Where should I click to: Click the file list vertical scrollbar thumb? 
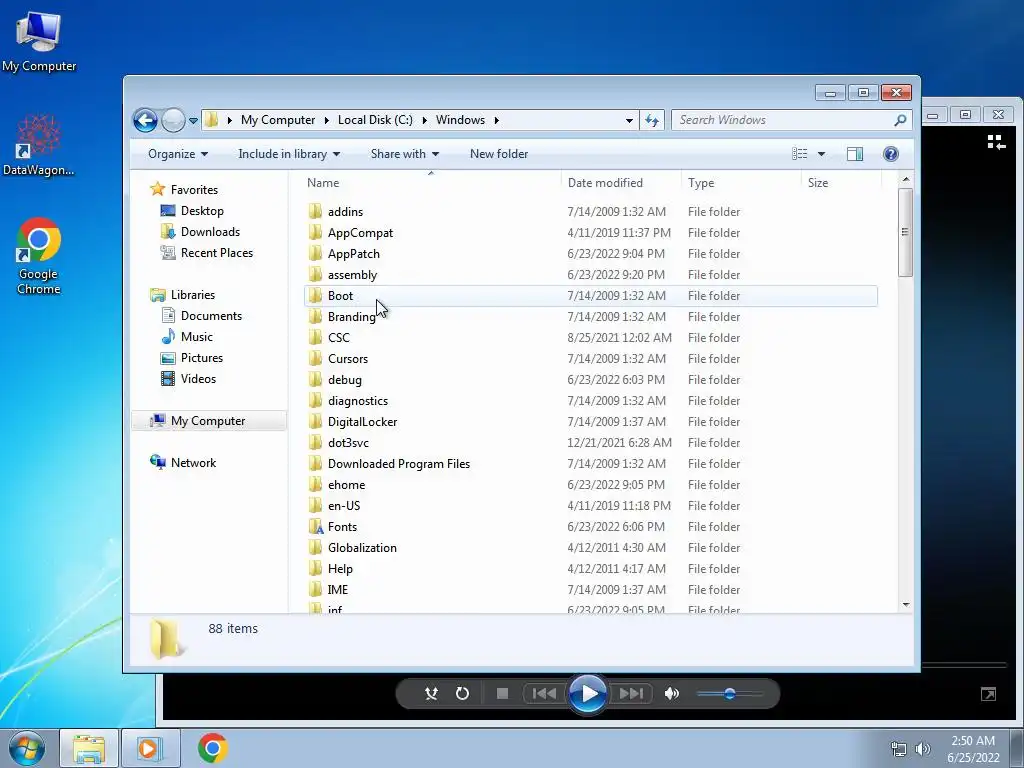pyautogui.click(x=905, y=232)
